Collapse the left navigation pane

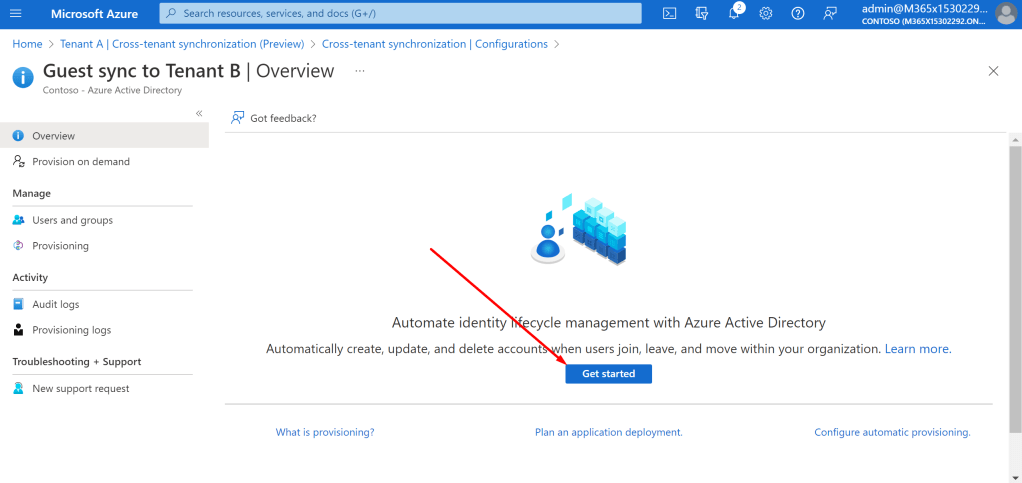[199, 114]
